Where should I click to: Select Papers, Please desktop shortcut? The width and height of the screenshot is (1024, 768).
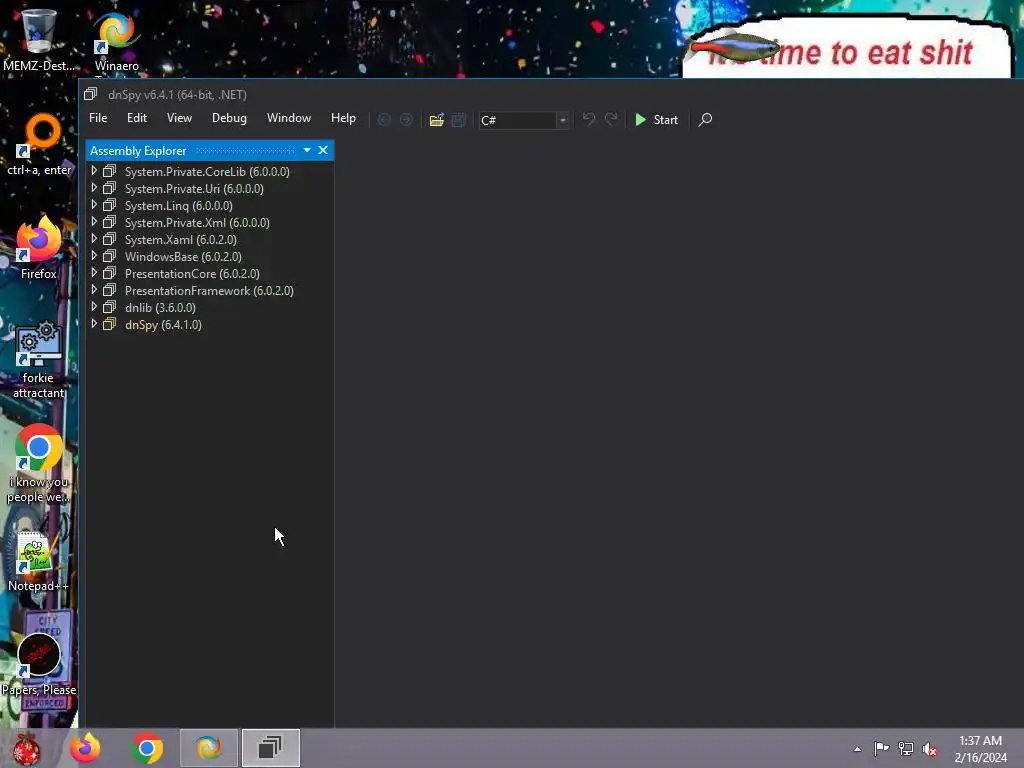pos(39,664)
